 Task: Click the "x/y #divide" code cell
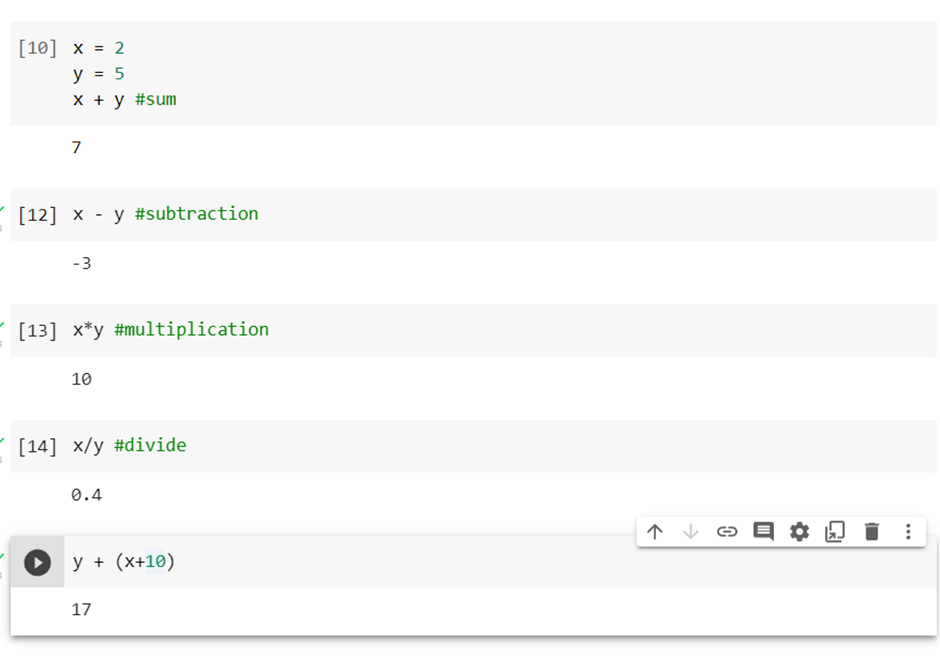coord(130,445)
